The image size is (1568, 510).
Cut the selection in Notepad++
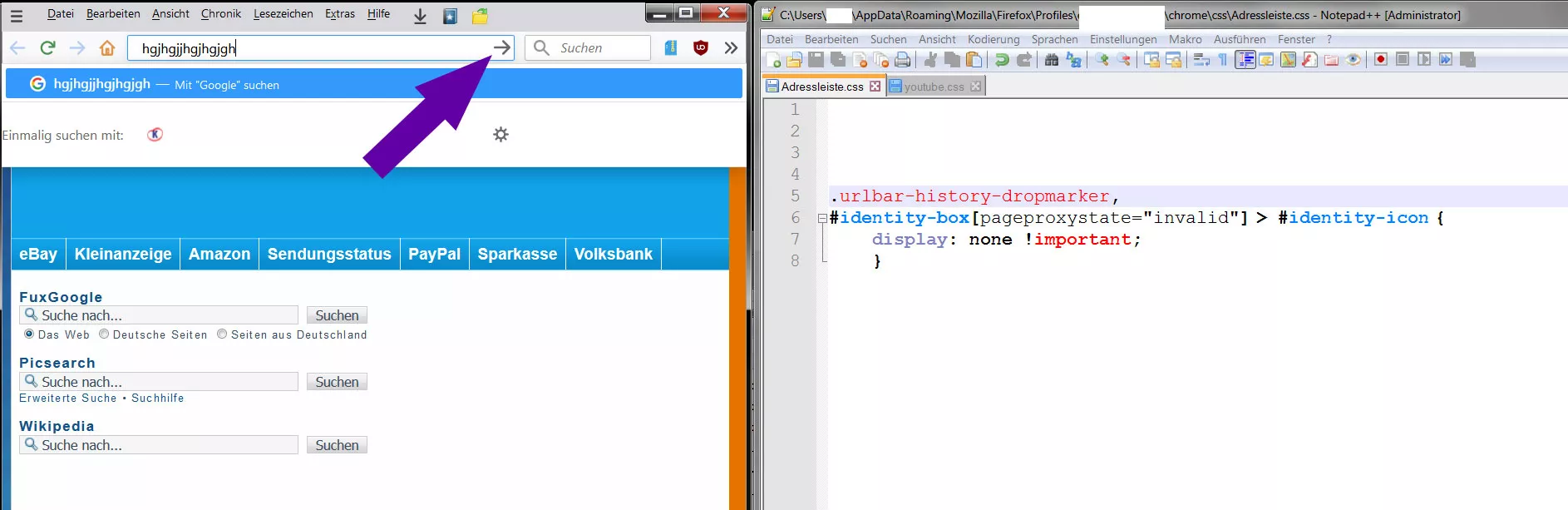(x=930, y=60)
